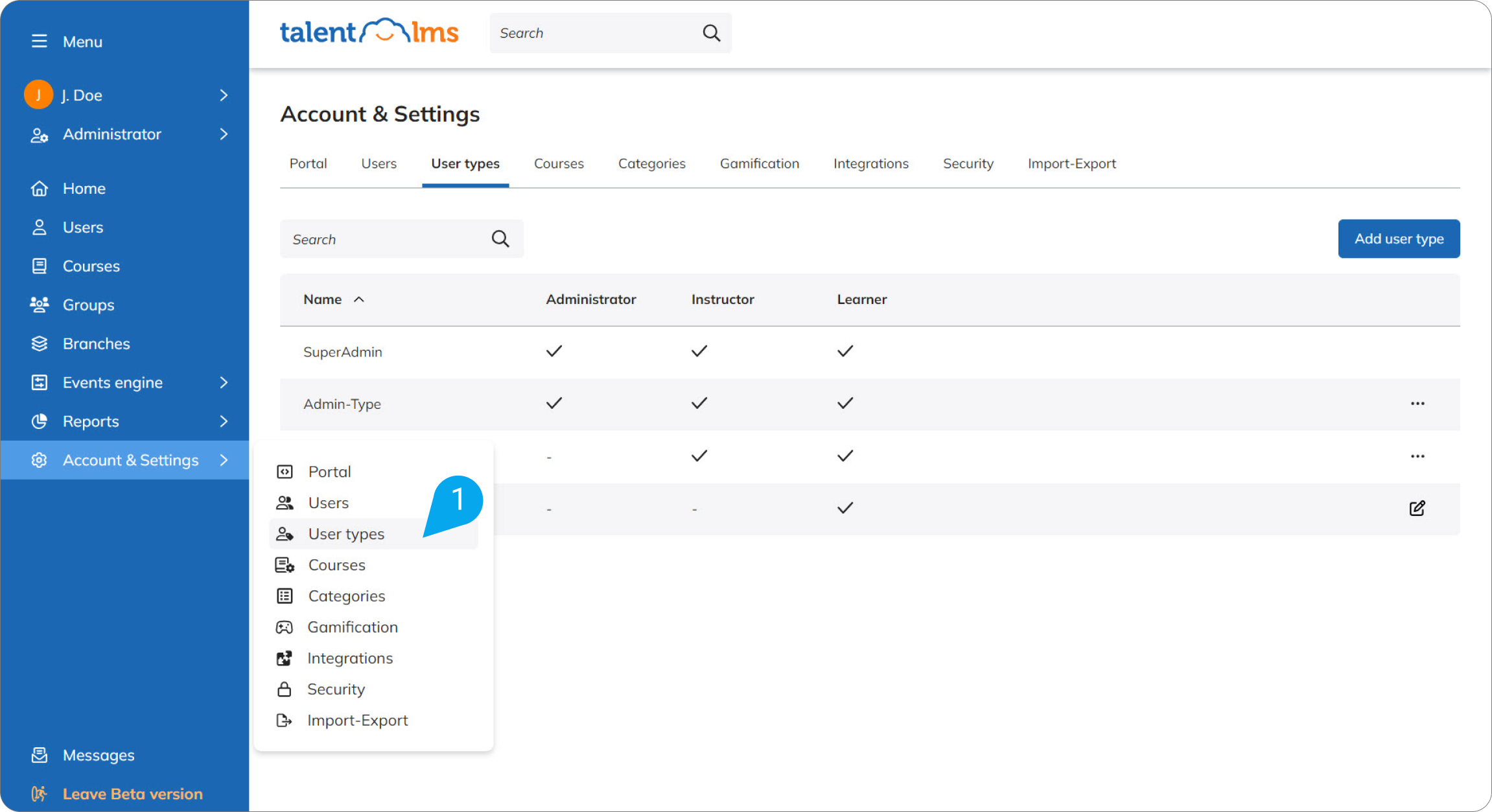This screenshot has width=1492, height=812.
Task: Click the Gamification controller icon in submenu
Action: pyautogui.click(x=284, y=627)
